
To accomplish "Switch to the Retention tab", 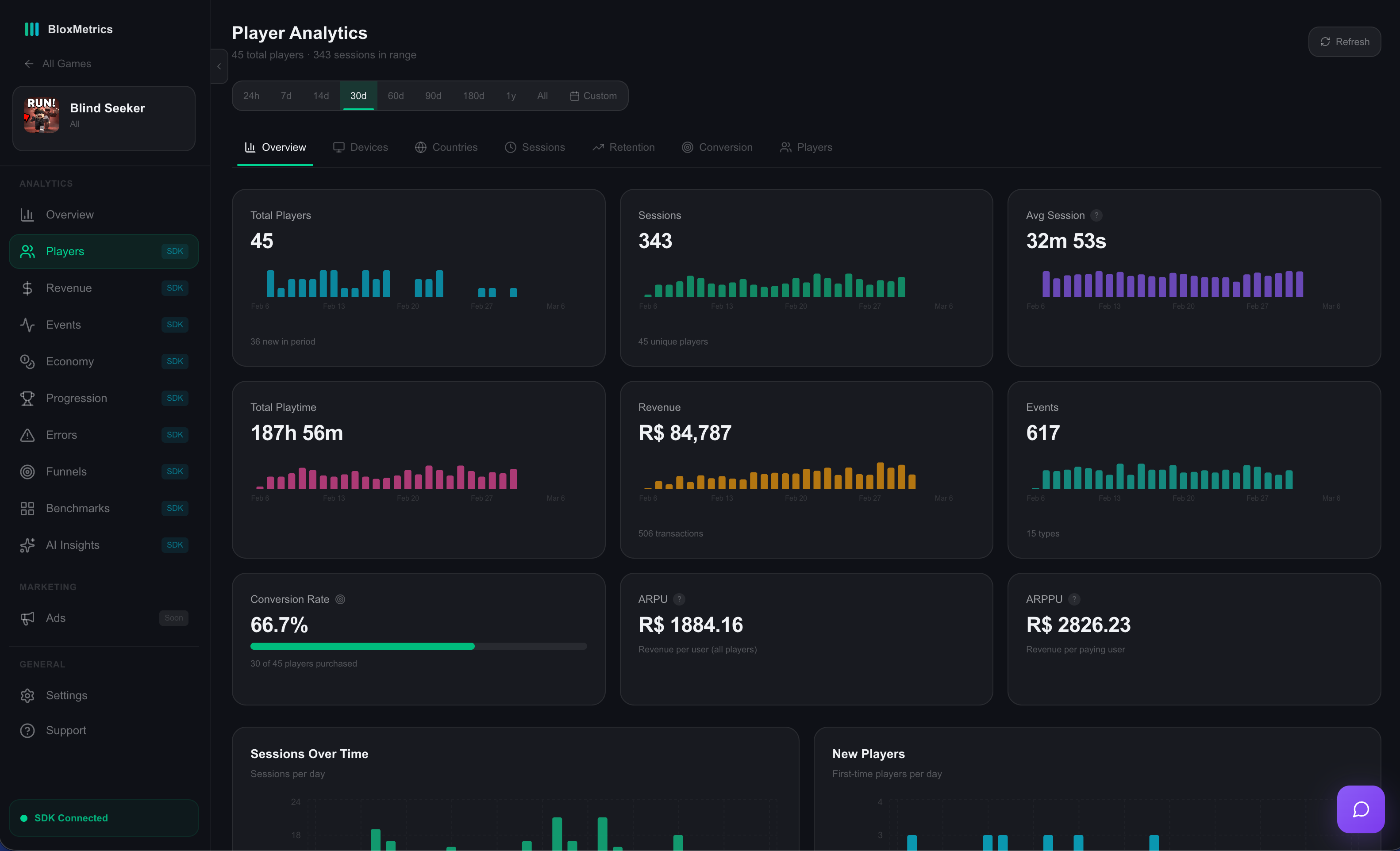I will click(x=623, y=147).
